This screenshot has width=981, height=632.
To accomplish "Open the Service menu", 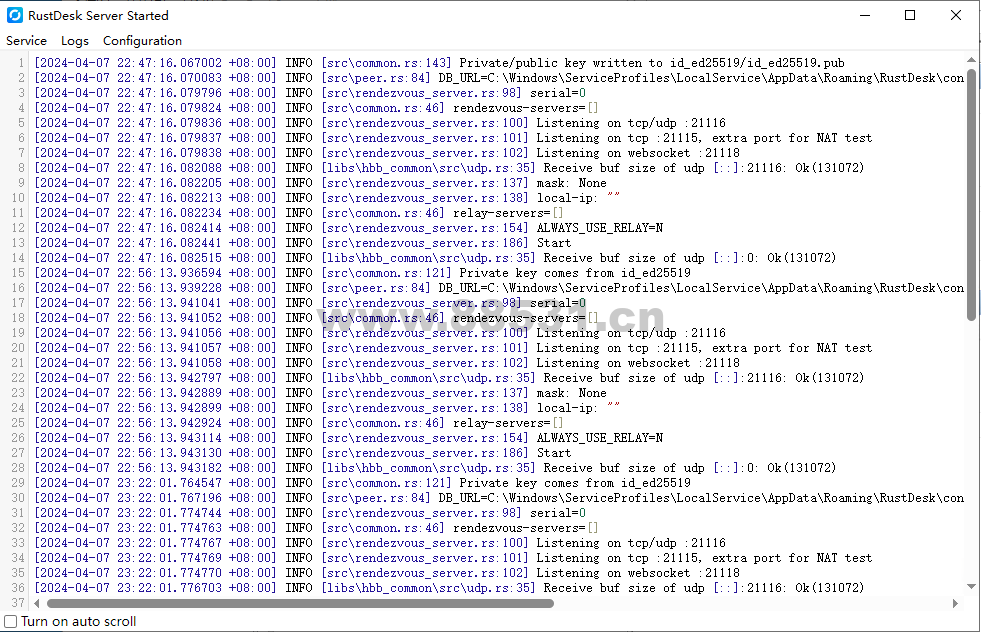I will pyautogui.click(x=26, y=41).
